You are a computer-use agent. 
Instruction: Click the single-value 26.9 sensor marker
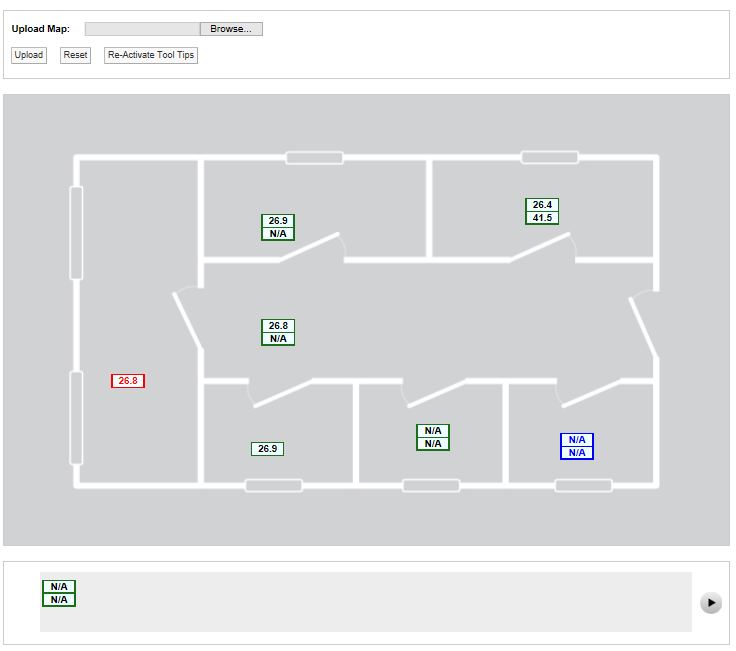[267, 449]
